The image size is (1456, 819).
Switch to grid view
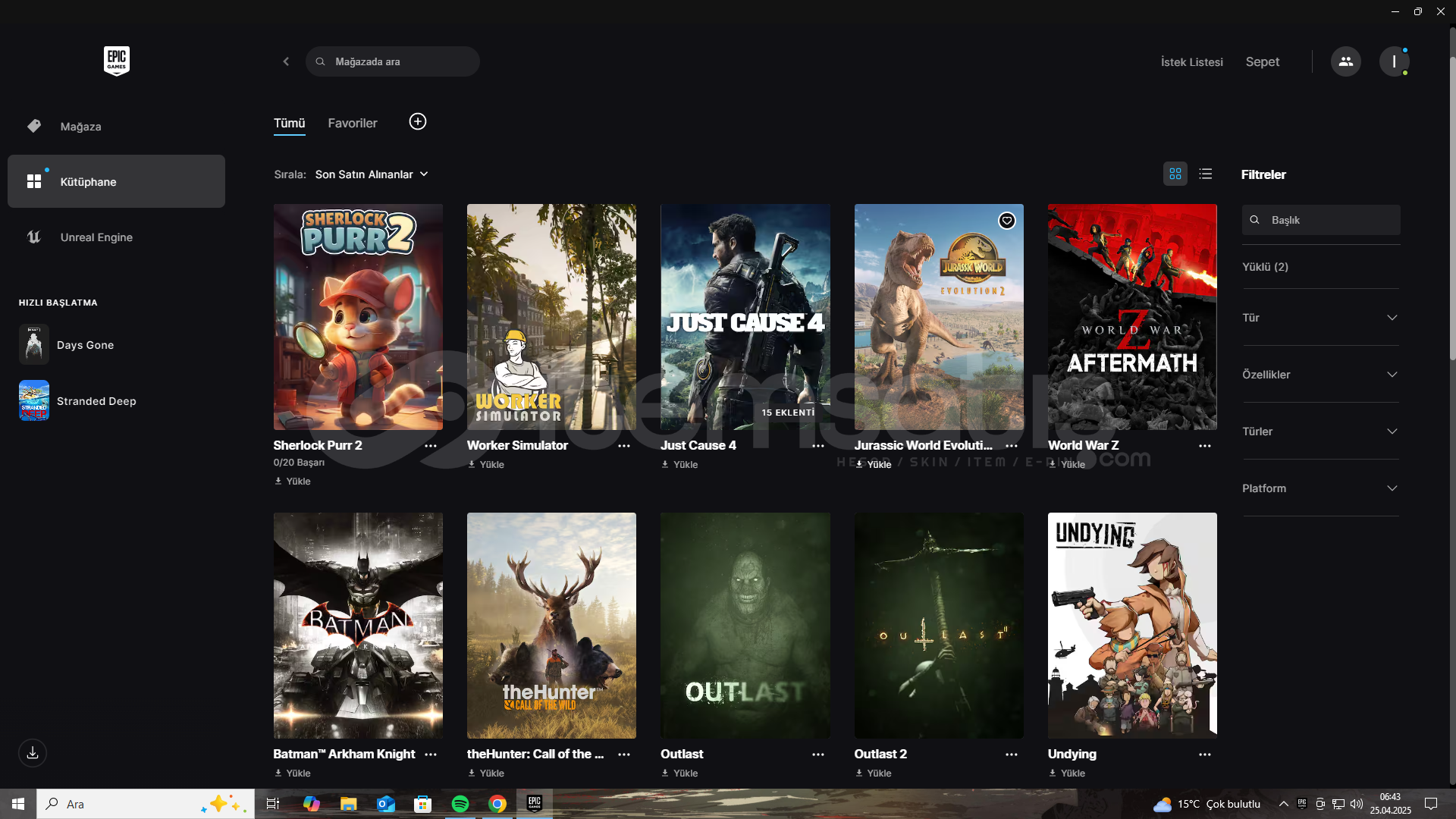coord(1175,174)
